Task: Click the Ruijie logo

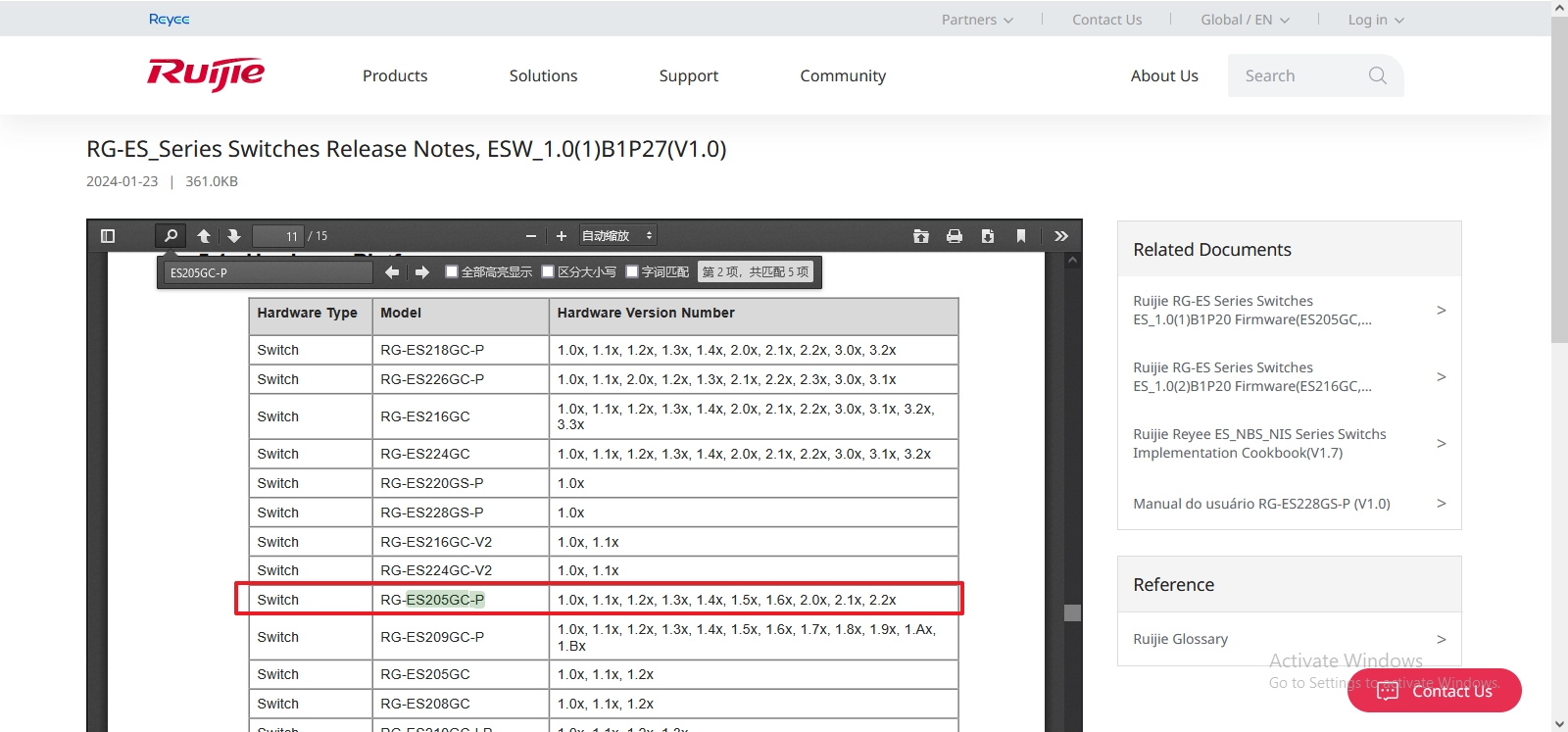Action: 206,74
